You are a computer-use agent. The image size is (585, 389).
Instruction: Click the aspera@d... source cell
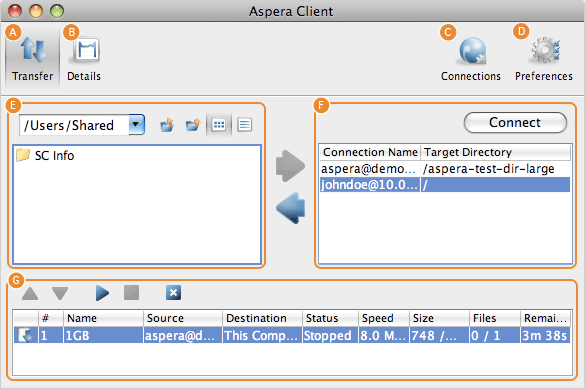(x=183, y=335)
